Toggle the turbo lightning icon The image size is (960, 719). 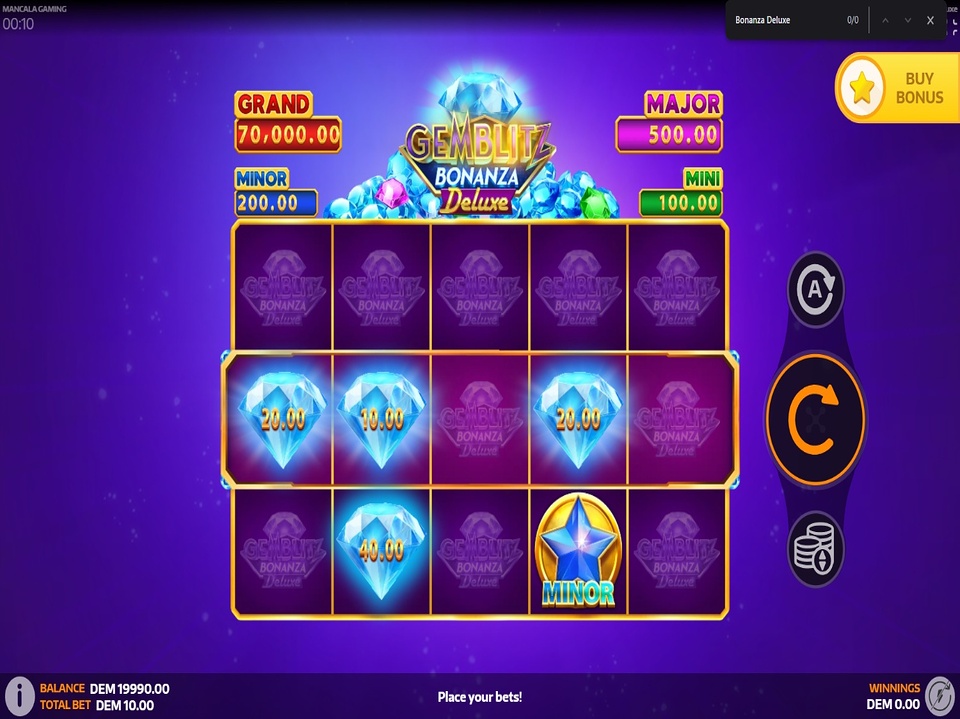click(x=939, y=696)
